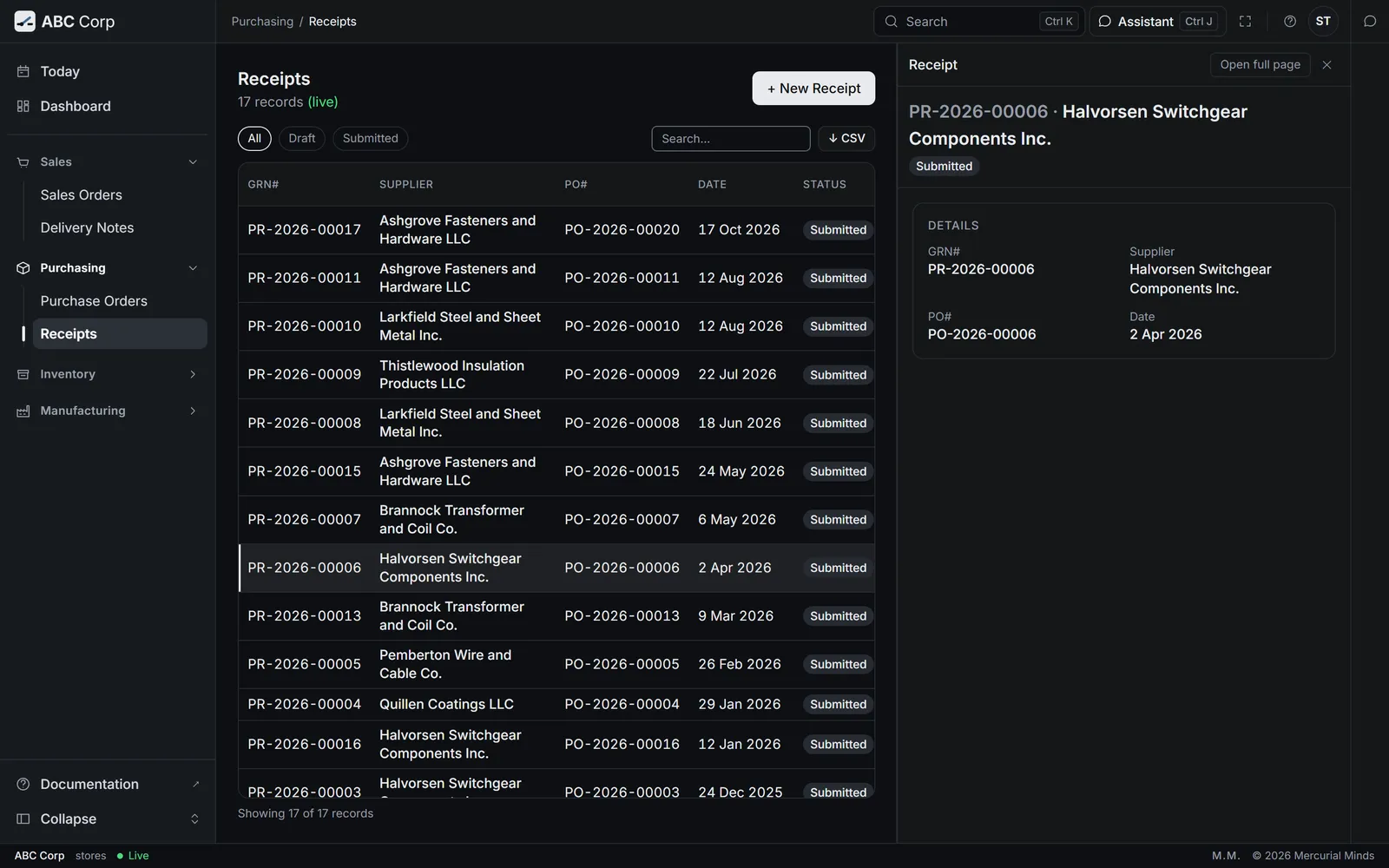1389x868 pixels.
Task: Open the Collapse up-down selector
Action: [194, 819]
